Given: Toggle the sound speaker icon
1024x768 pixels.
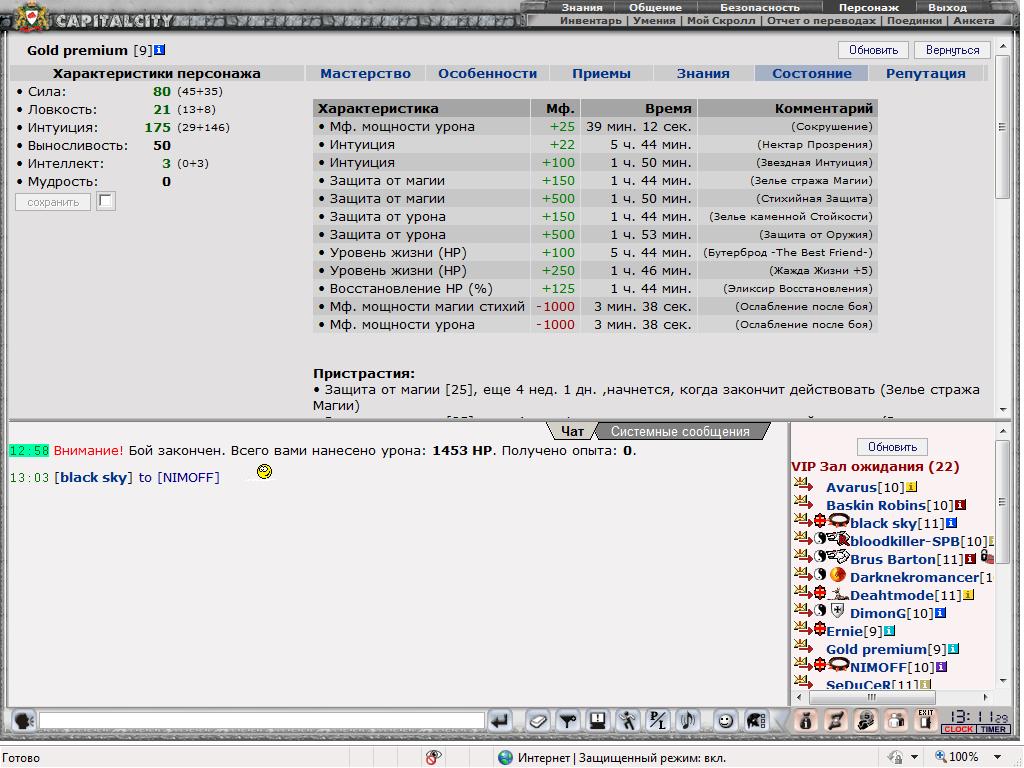Looking at the screenshot, I should (687, 721).
